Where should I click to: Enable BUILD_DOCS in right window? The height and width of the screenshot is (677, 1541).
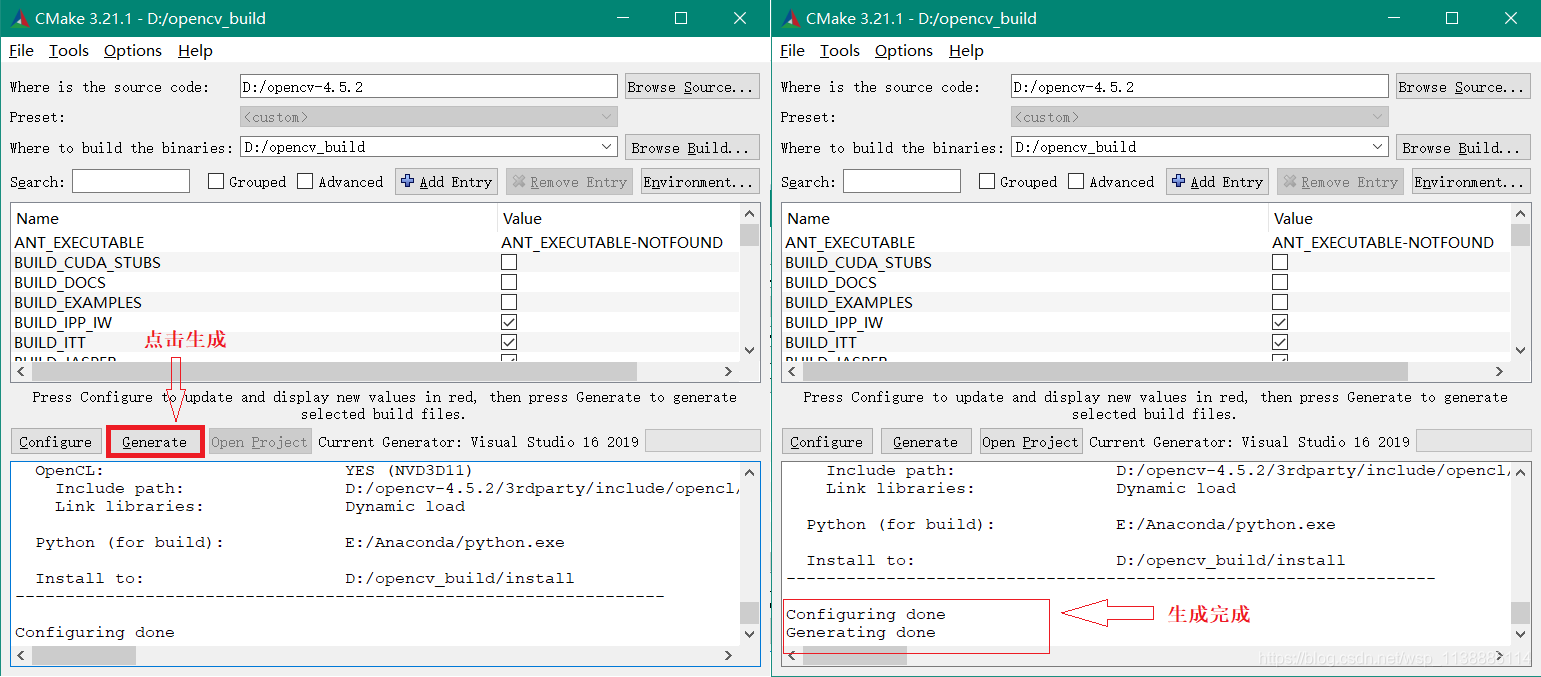1280,282
